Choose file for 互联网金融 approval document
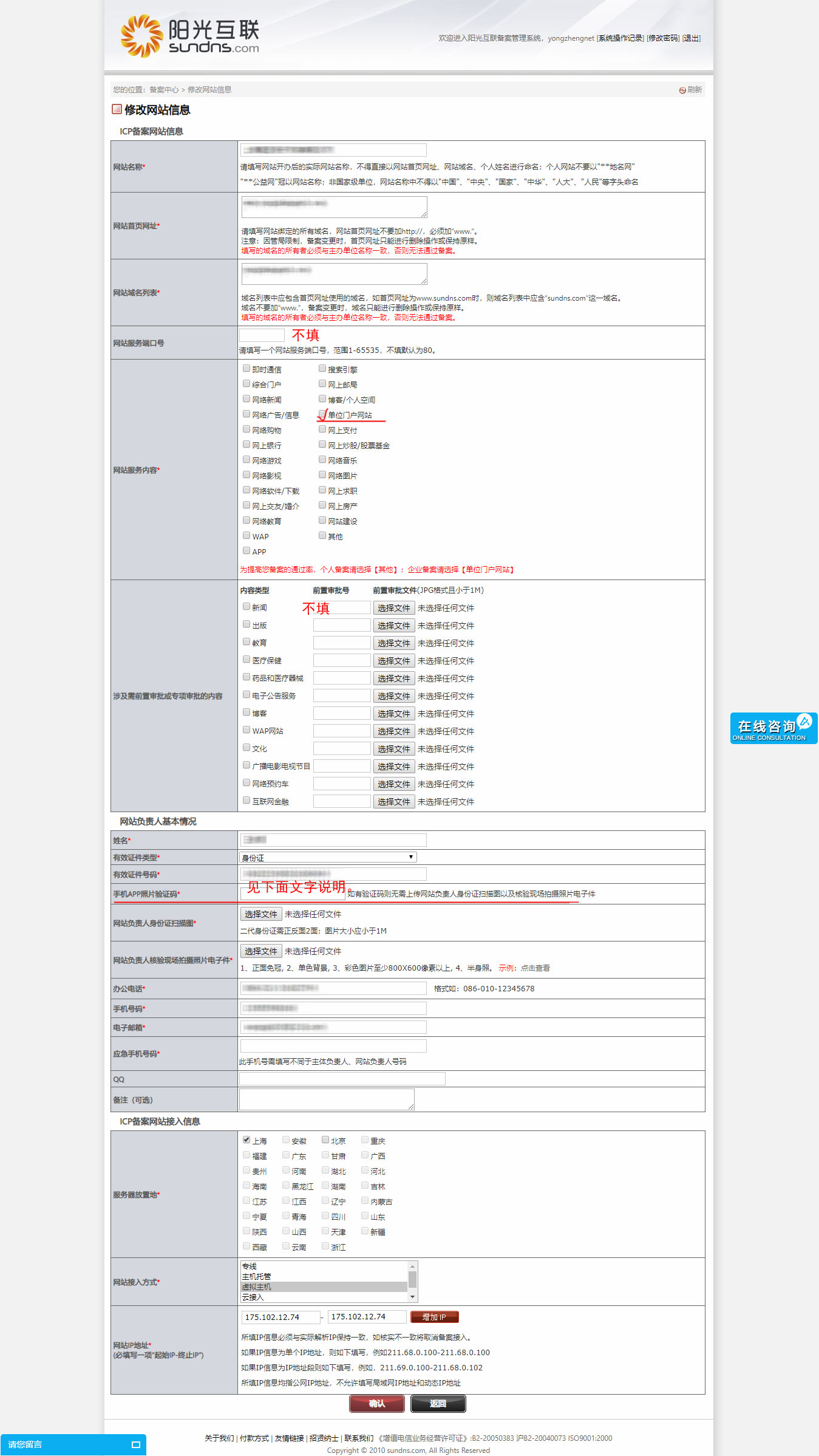The height and width of the screenshot is (1456, 819). tap(394, 802)
